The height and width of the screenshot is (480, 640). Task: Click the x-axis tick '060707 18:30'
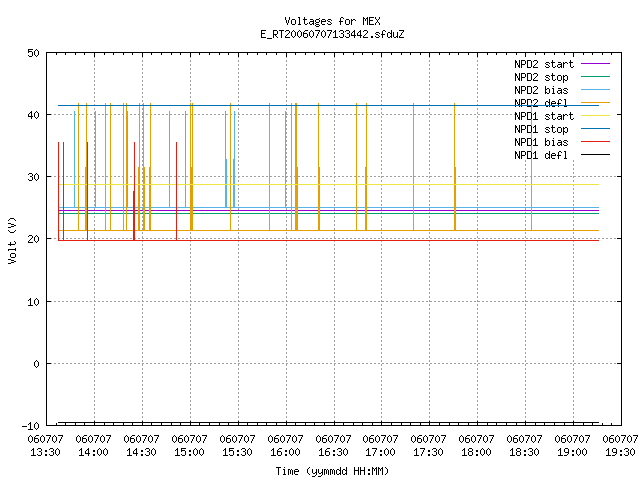click(524, 446)
